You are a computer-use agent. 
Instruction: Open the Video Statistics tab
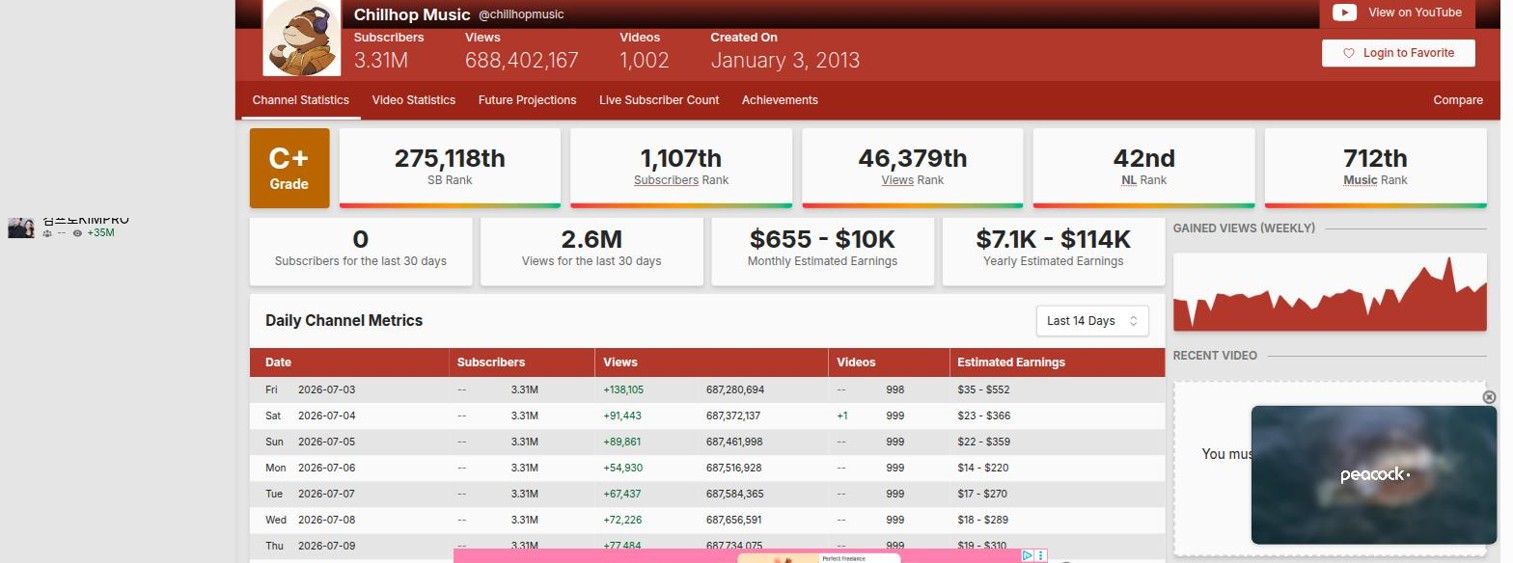413,100
